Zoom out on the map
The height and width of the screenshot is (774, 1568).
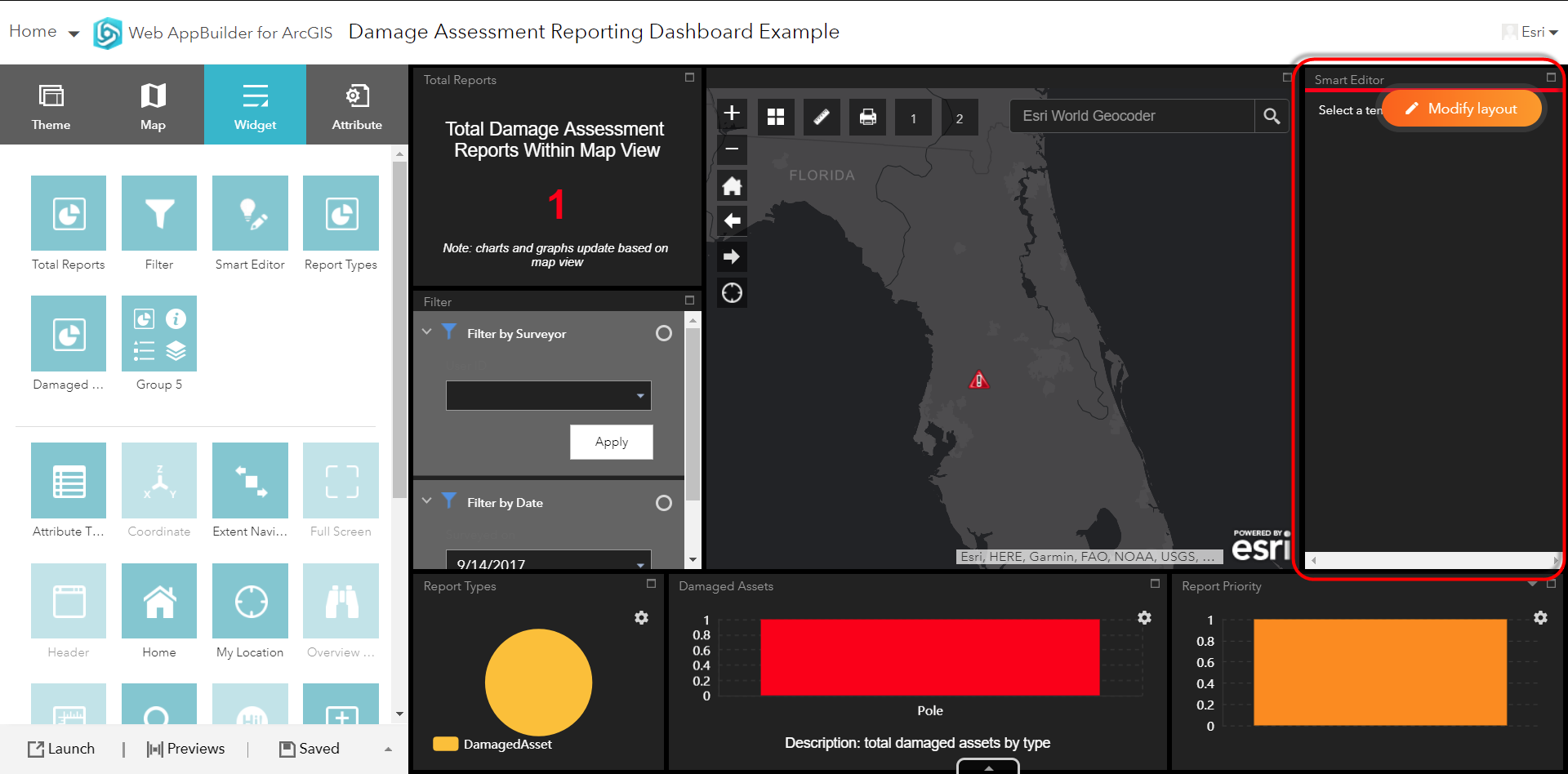tap(732, 148)
